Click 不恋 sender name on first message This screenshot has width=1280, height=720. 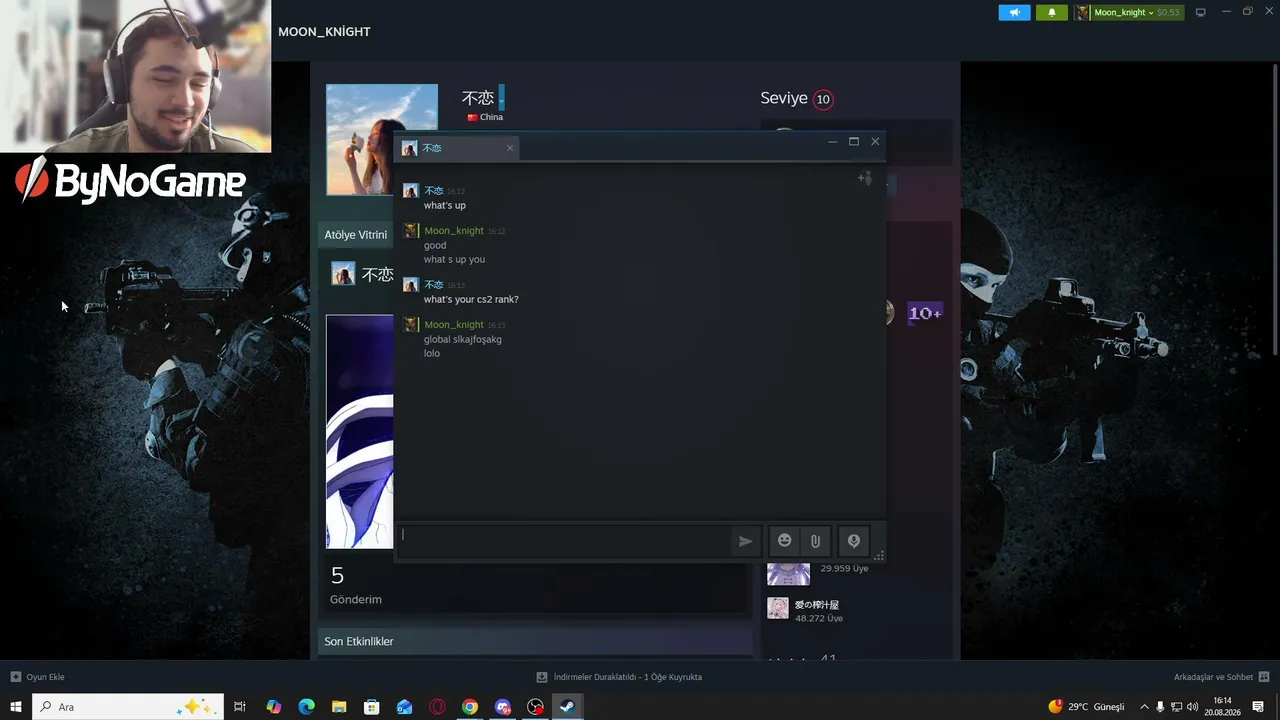click(x=434, y=190)
